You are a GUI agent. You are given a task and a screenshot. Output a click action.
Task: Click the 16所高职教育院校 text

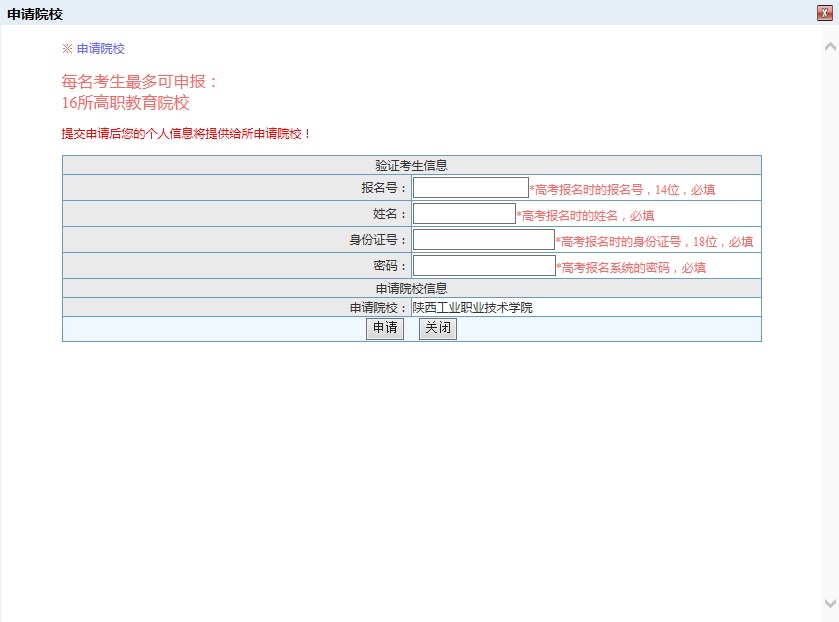[125, 103]
